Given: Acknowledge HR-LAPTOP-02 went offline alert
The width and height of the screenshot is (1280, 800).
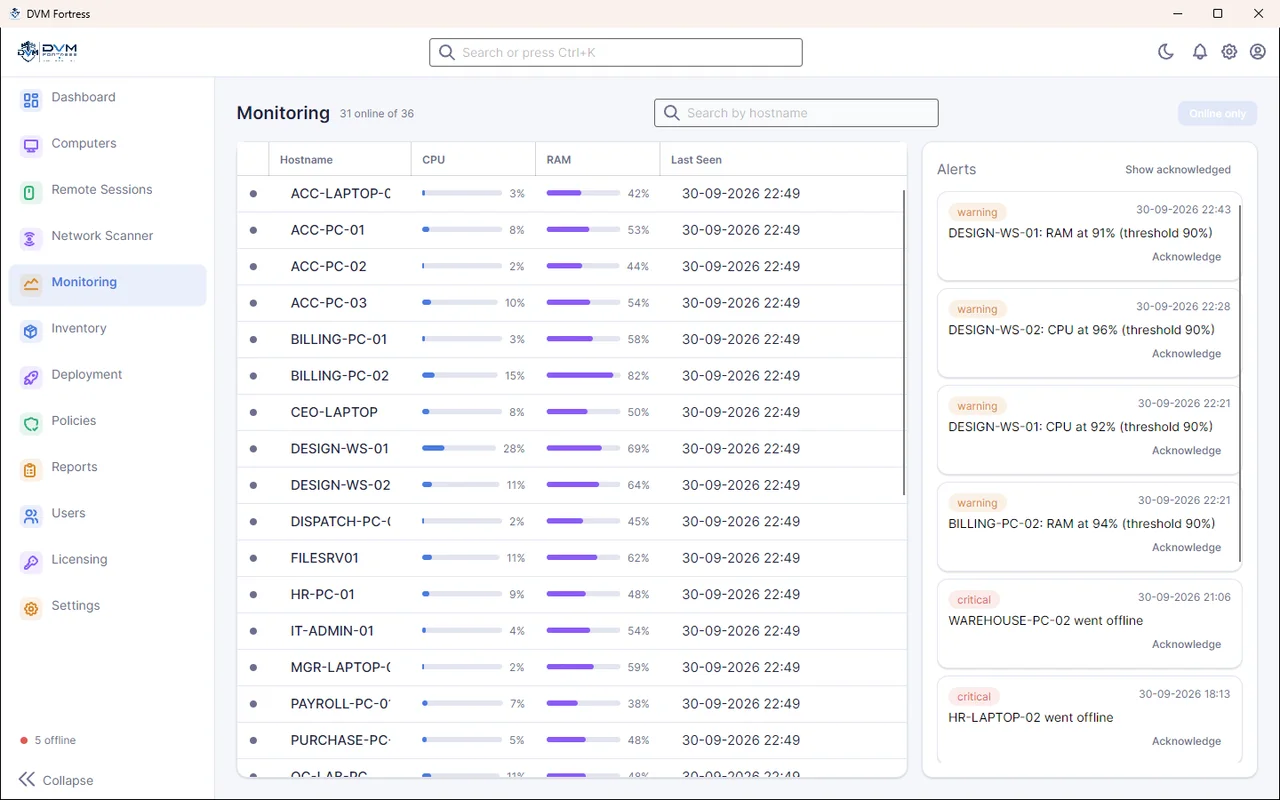Looking at the screenshot, I should coord(1186,742).
